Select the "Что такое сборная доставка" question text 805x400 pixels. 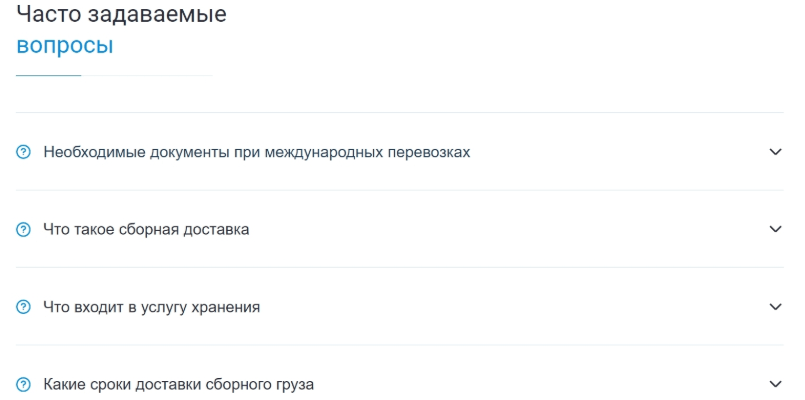pos(146,230)
